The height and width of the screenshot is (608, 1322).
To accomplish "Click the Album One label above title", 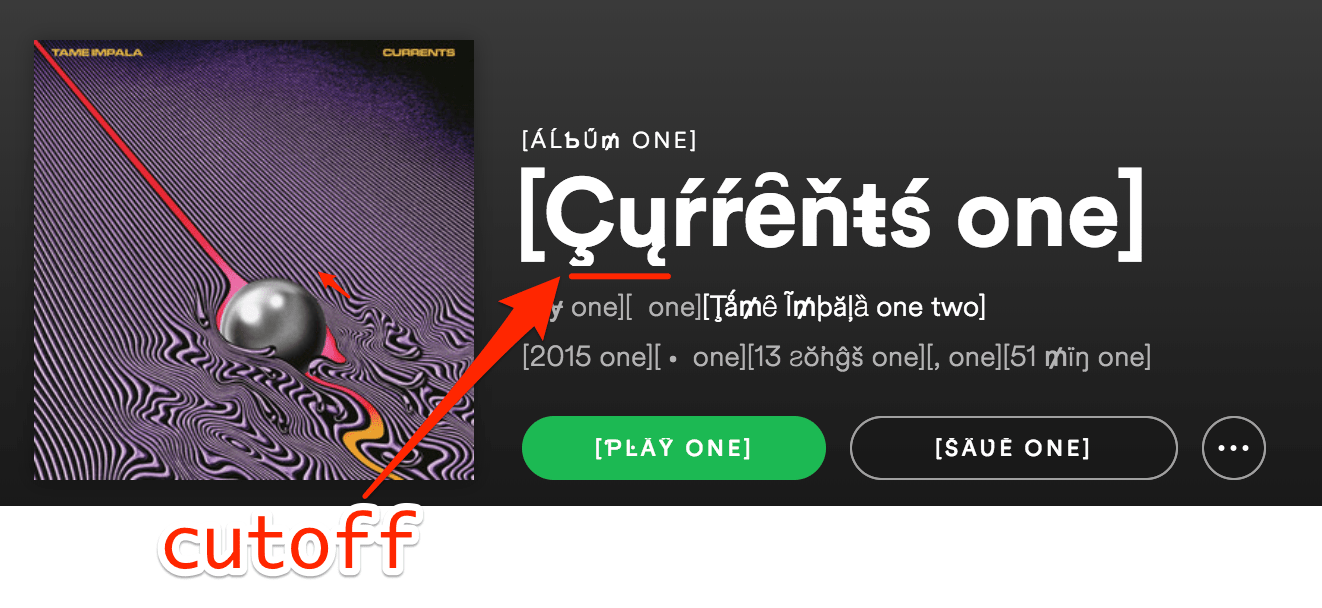I will [x=609, y=141].
